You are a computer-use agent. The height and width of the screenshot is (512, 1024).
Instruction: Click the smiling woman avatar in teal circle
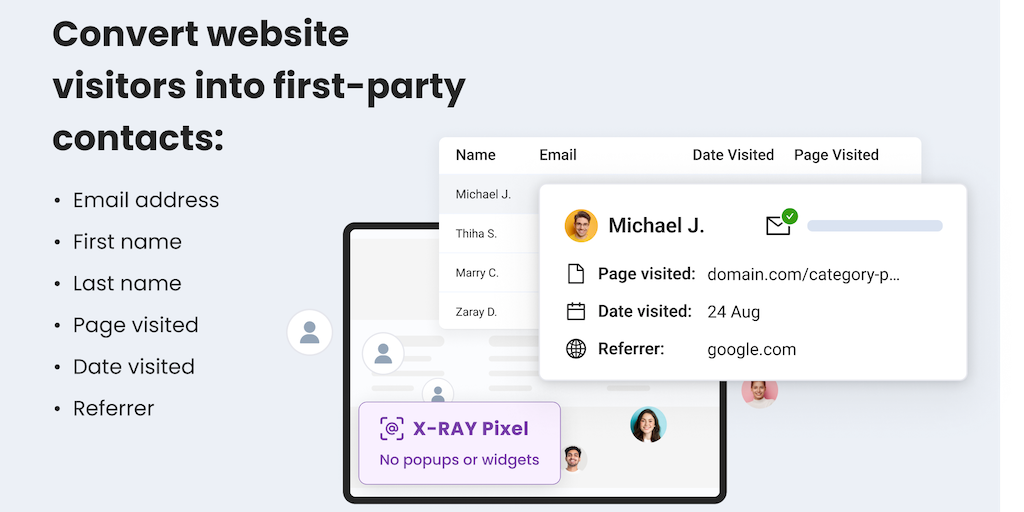pyautogui.click(x=648, y=425)
